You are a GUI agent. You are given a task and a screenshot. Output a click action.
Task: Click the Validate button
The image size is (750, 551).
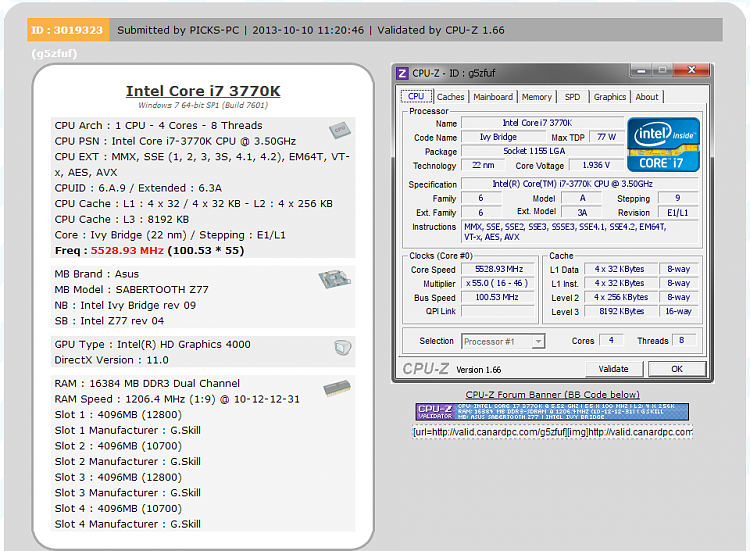point(614,369)
